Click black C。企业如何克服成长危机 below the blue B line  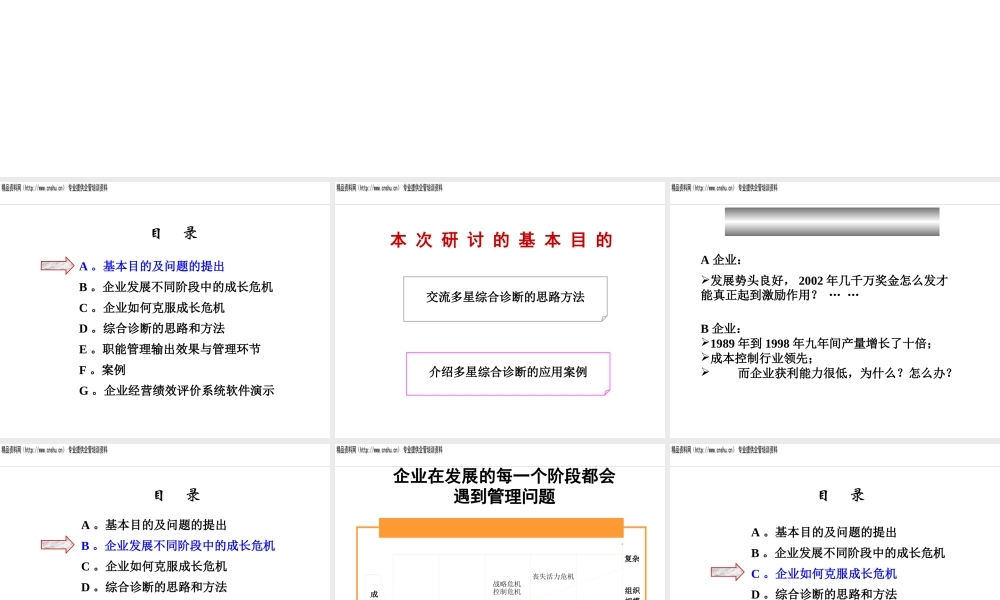click(x=154, y=566)
